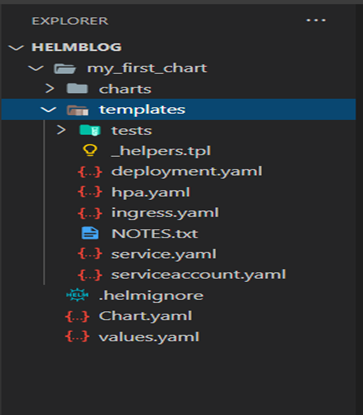
Task: Expand the tests folder chevron
Action: coord(61,130)
